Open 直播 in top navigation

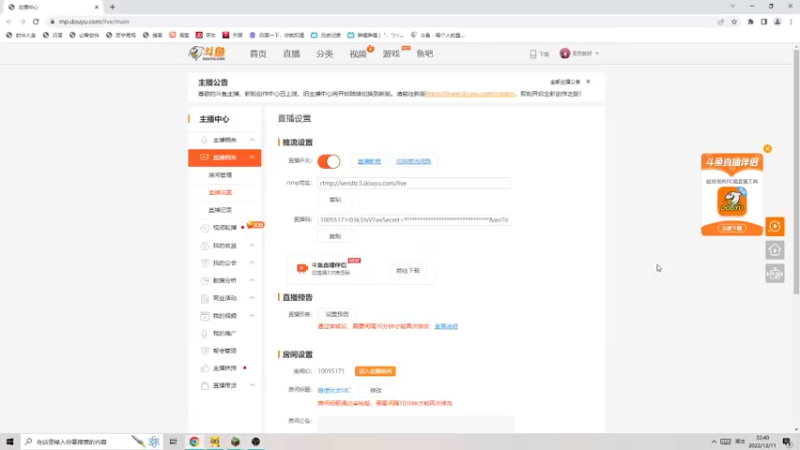point(291,54)
